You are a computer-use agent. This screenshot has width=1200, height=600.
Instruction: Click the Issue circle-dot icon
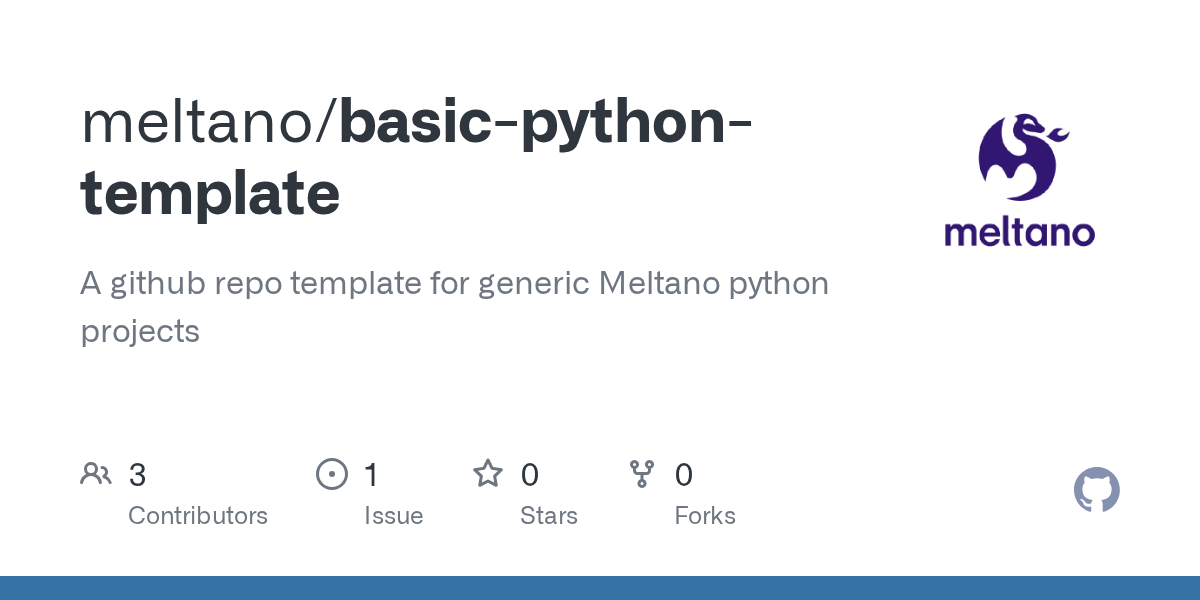point(331,474)
